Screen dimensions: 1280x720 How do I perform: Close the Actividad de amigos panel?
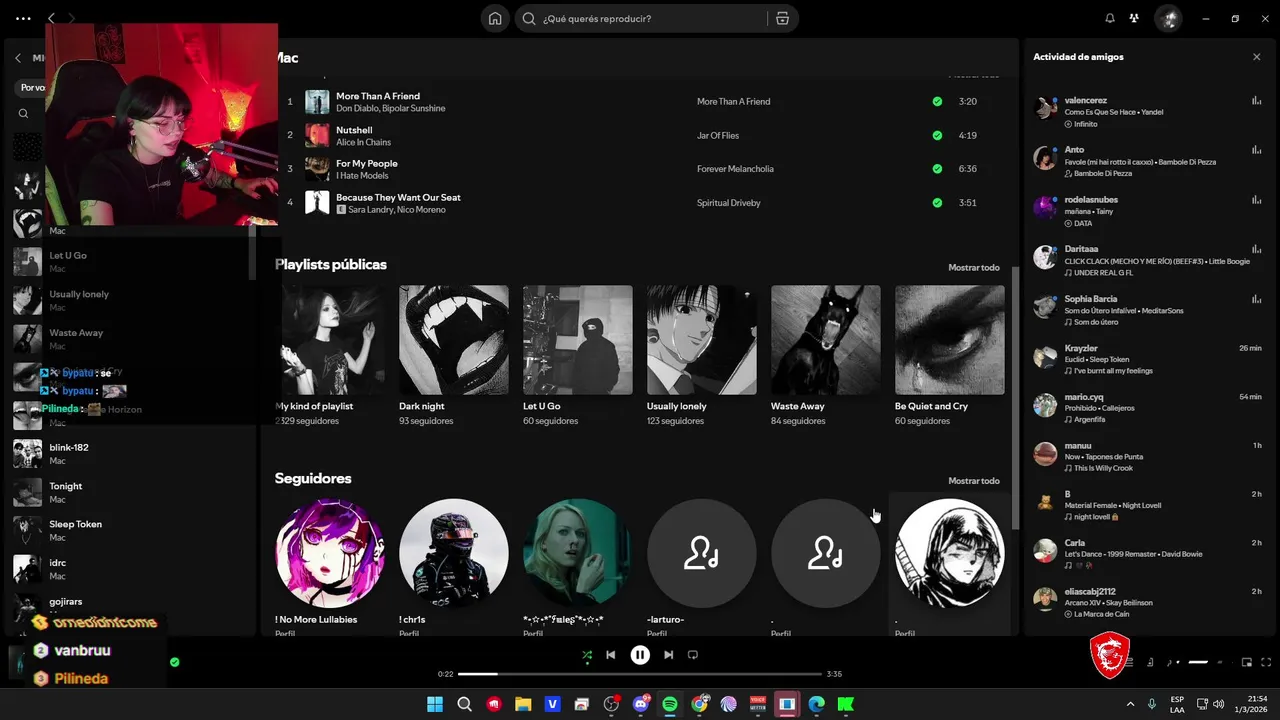point(1257,57)
